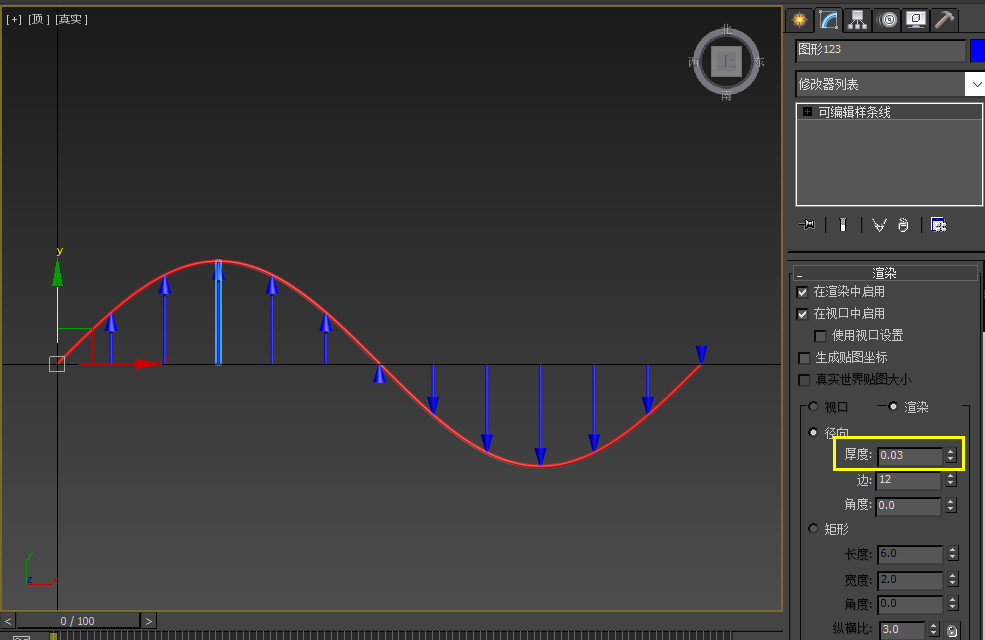
Task: Click the rectangular 角度 spinner arrows
Action: point(953,604)
